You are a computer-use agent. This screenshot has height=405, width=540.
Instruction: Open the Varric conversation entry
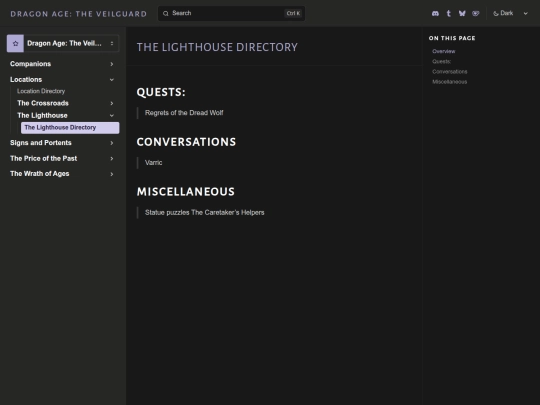[x=153, y=163]
